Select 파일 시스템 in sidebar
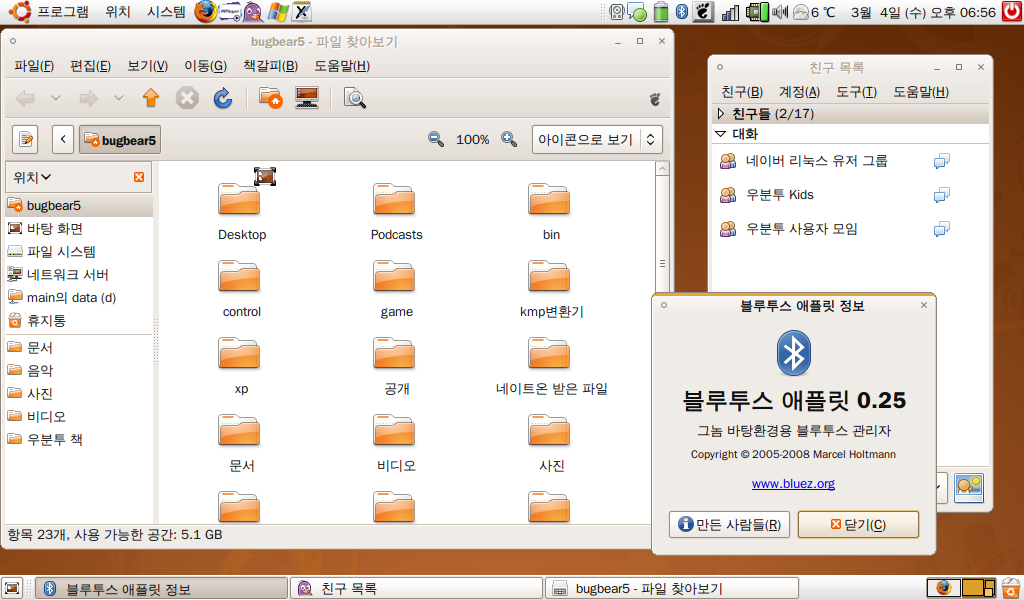 (79, 251)
